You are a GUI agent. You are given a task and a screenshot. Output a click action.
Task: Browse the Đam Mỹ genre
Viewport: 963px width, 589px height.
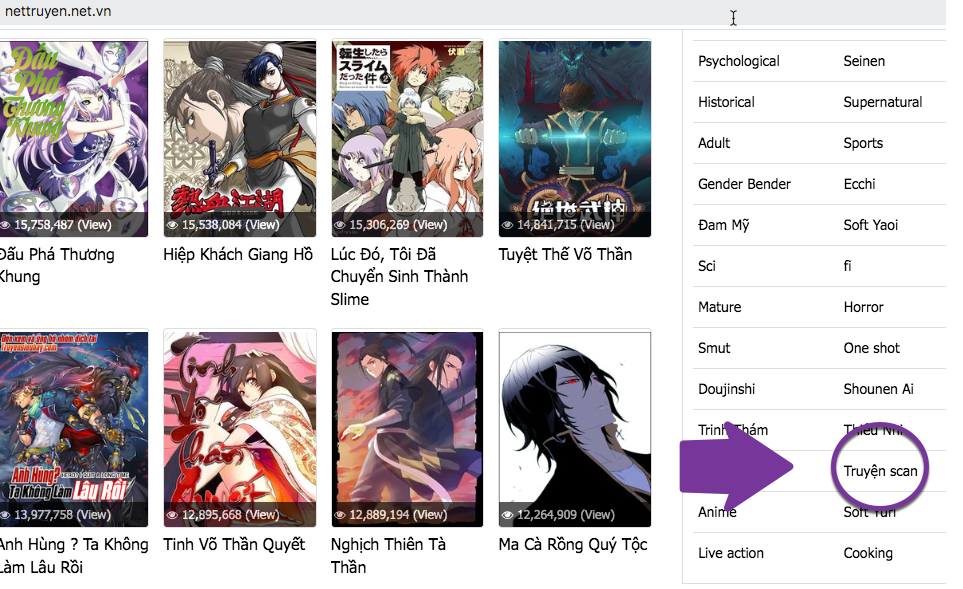(723, 225)
